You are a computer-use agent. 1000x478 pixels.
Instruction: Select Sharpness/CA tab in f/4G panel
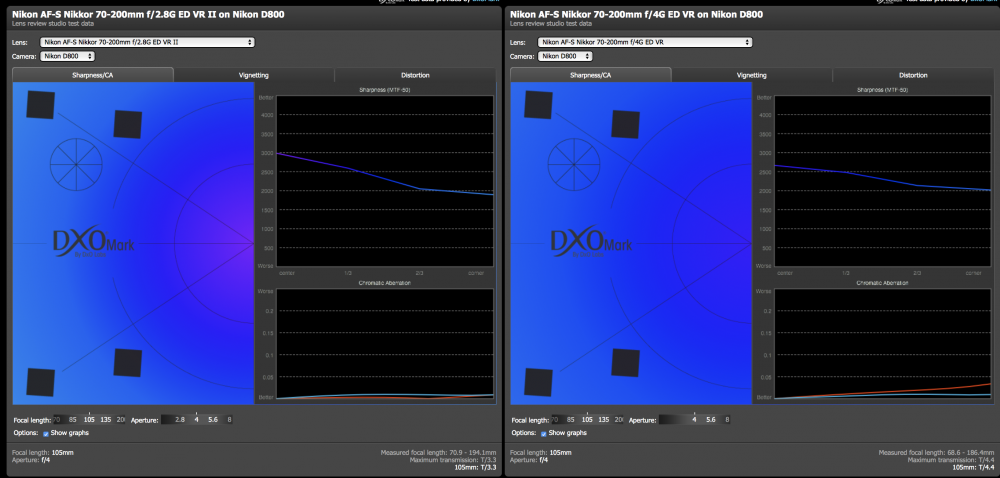tap(591, 75)
